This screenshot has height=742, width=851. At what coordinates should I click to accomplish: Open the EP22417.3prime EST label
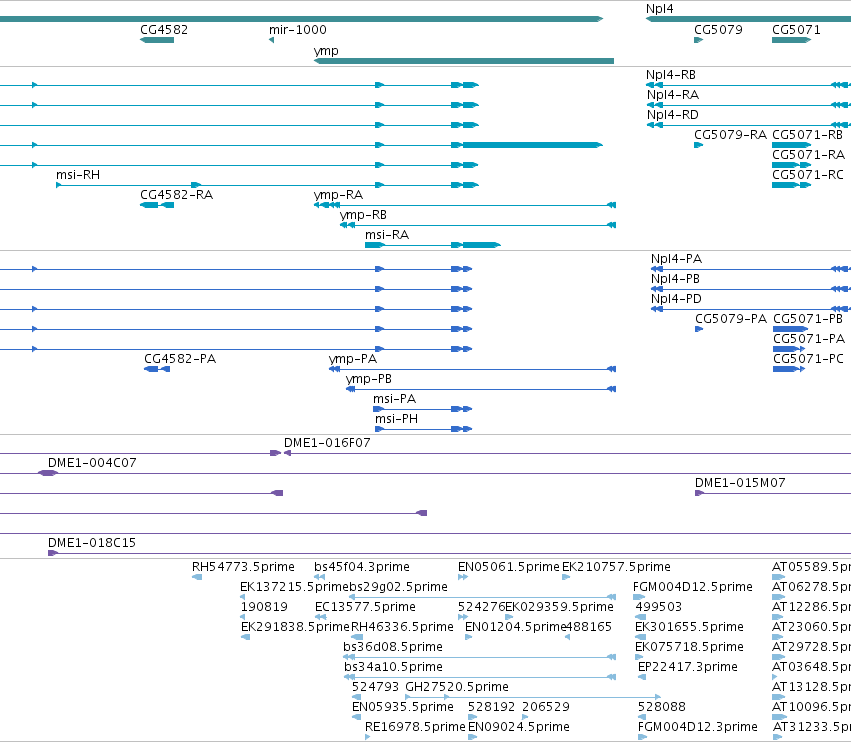click(x=688, y=667)
